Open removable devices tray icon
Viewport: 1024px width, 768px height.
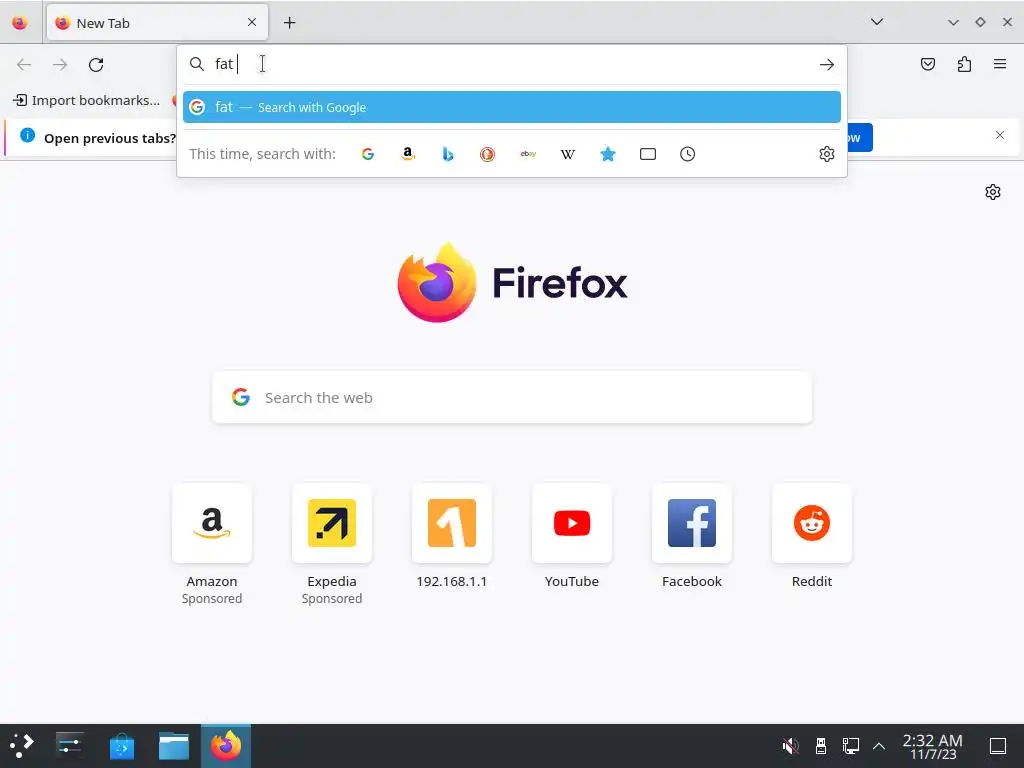point(821,746)
